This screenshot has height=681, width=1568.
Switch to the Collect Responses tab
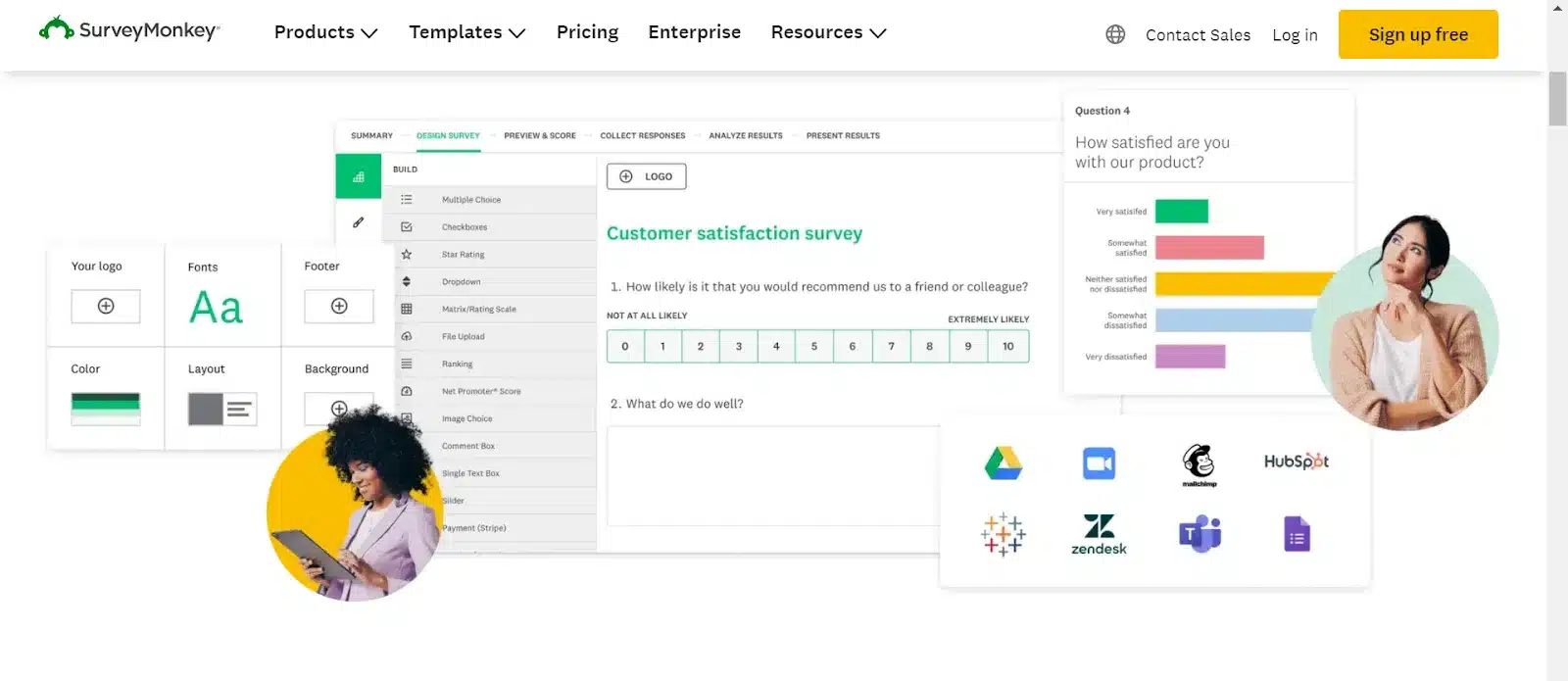click(x=643, y=135)
